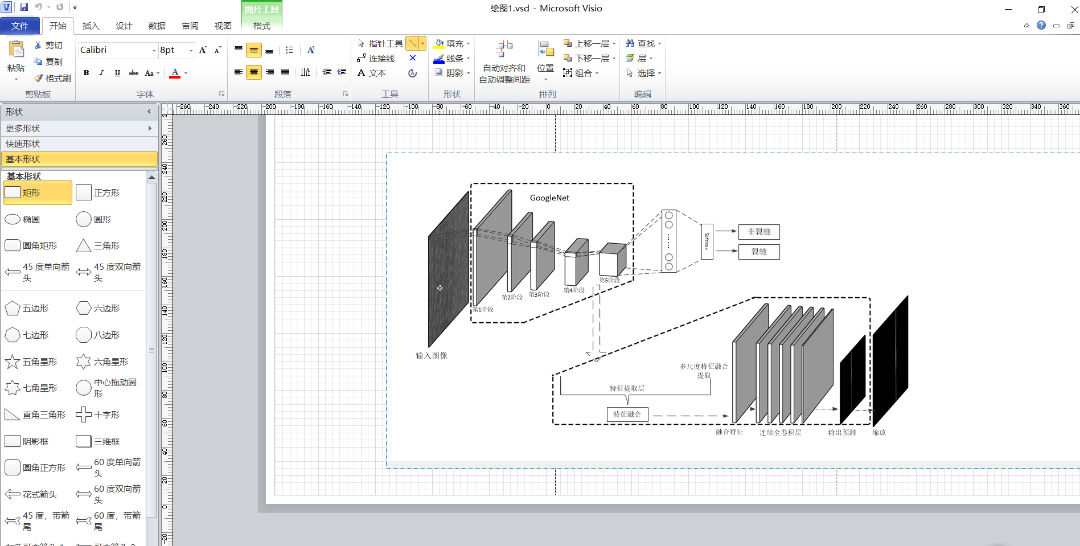
Task: Open the 8pt font size dropdown
Action: 190,49
